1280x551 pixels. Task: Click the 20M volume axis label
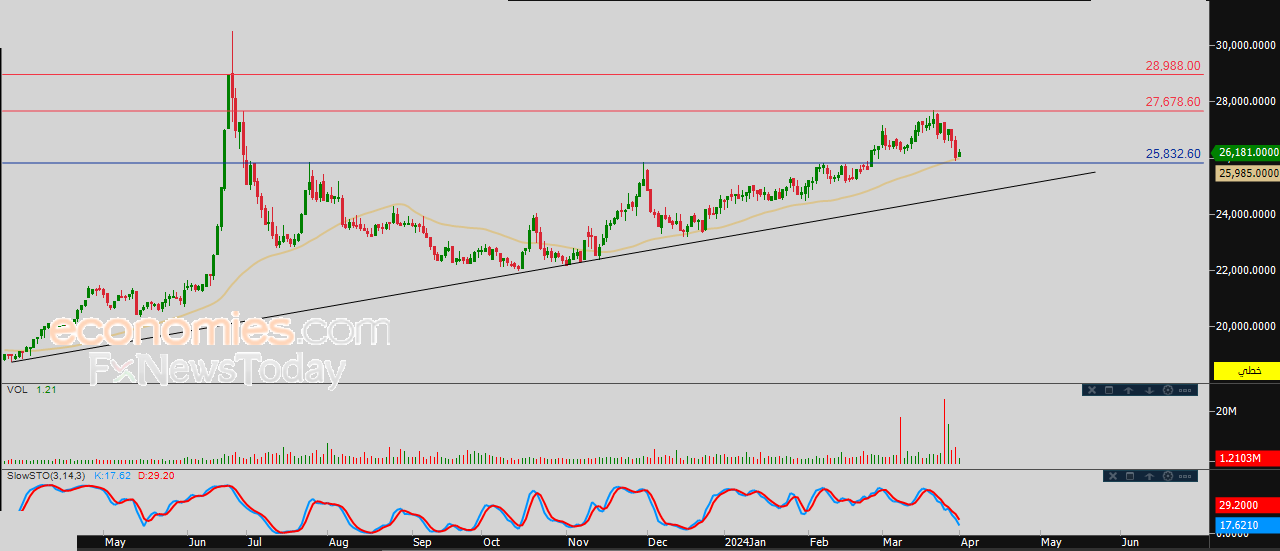point(1227,412)
